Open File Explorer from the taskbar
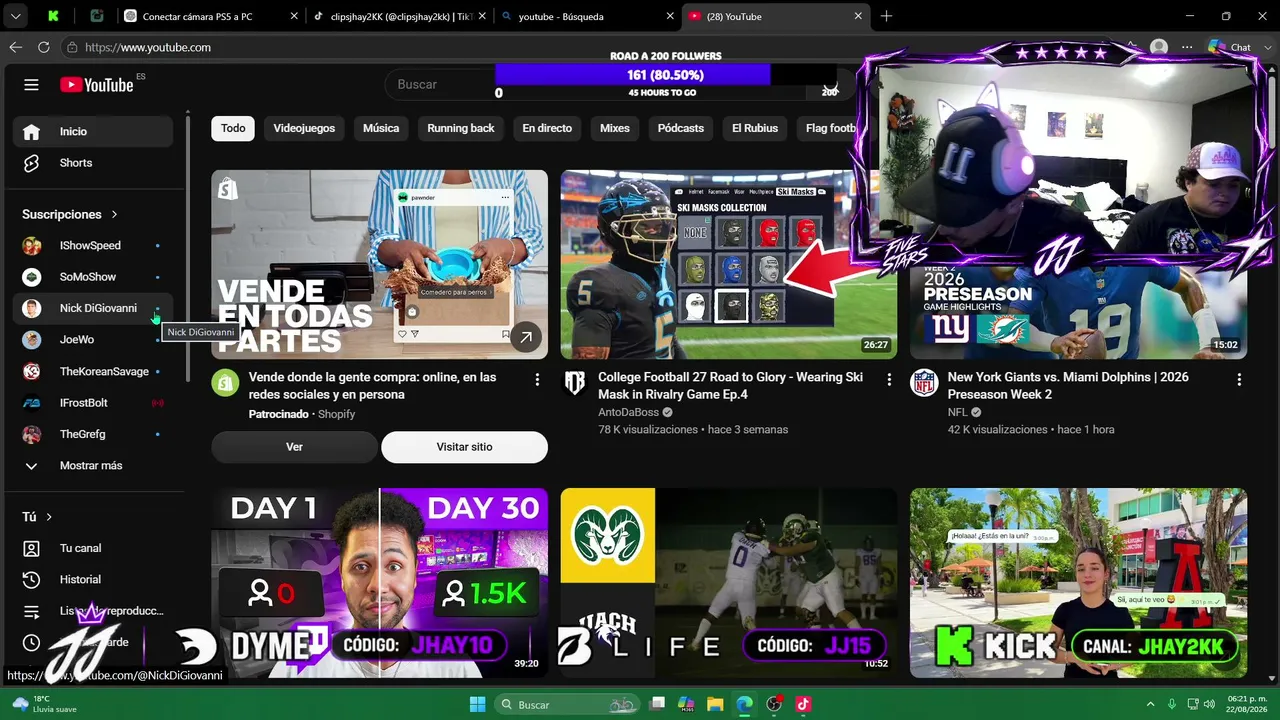 (x=715, y=704)
